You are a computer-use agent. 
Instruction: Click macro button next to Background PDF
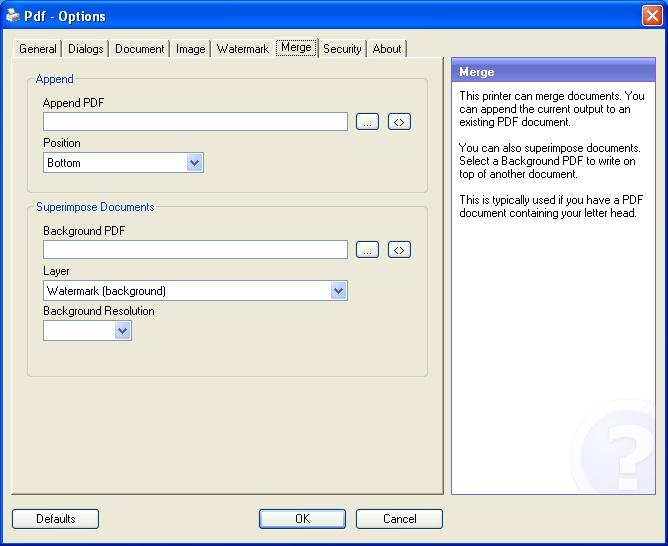pos(399,250)
